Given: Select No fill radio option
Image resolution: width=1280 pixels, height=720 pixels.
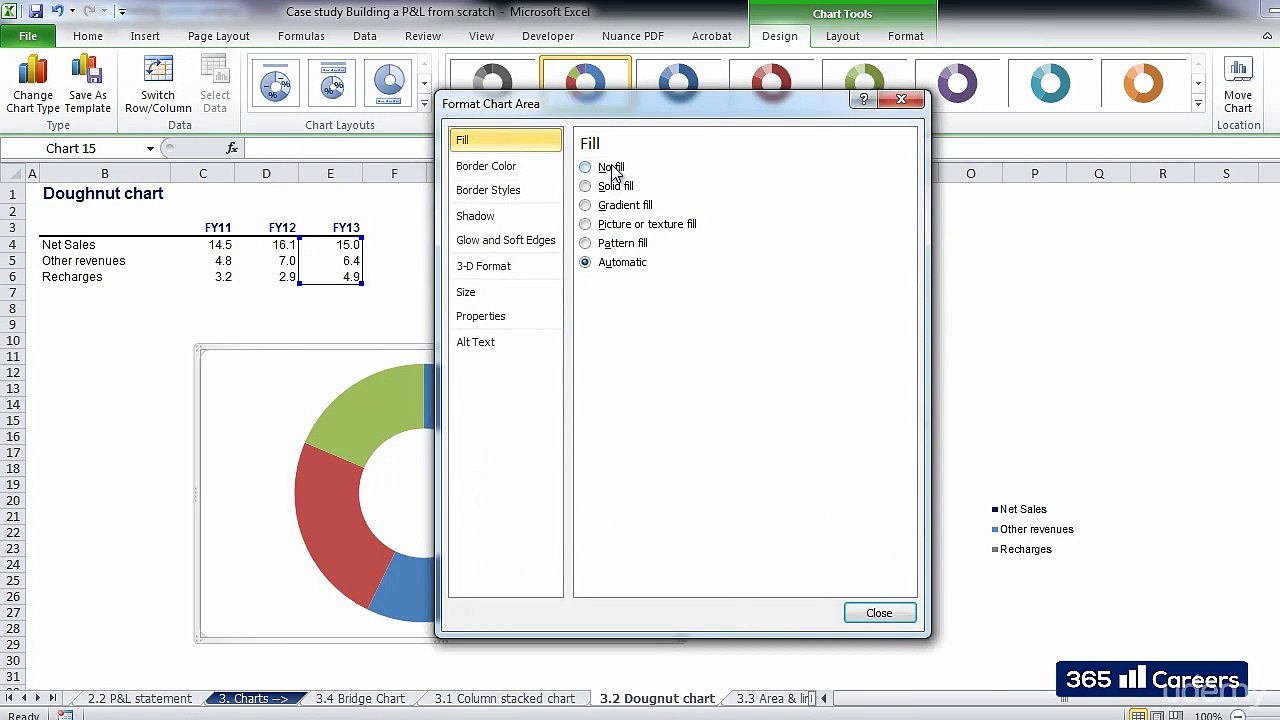Looking at the screenshot, I should click(585, 167).
